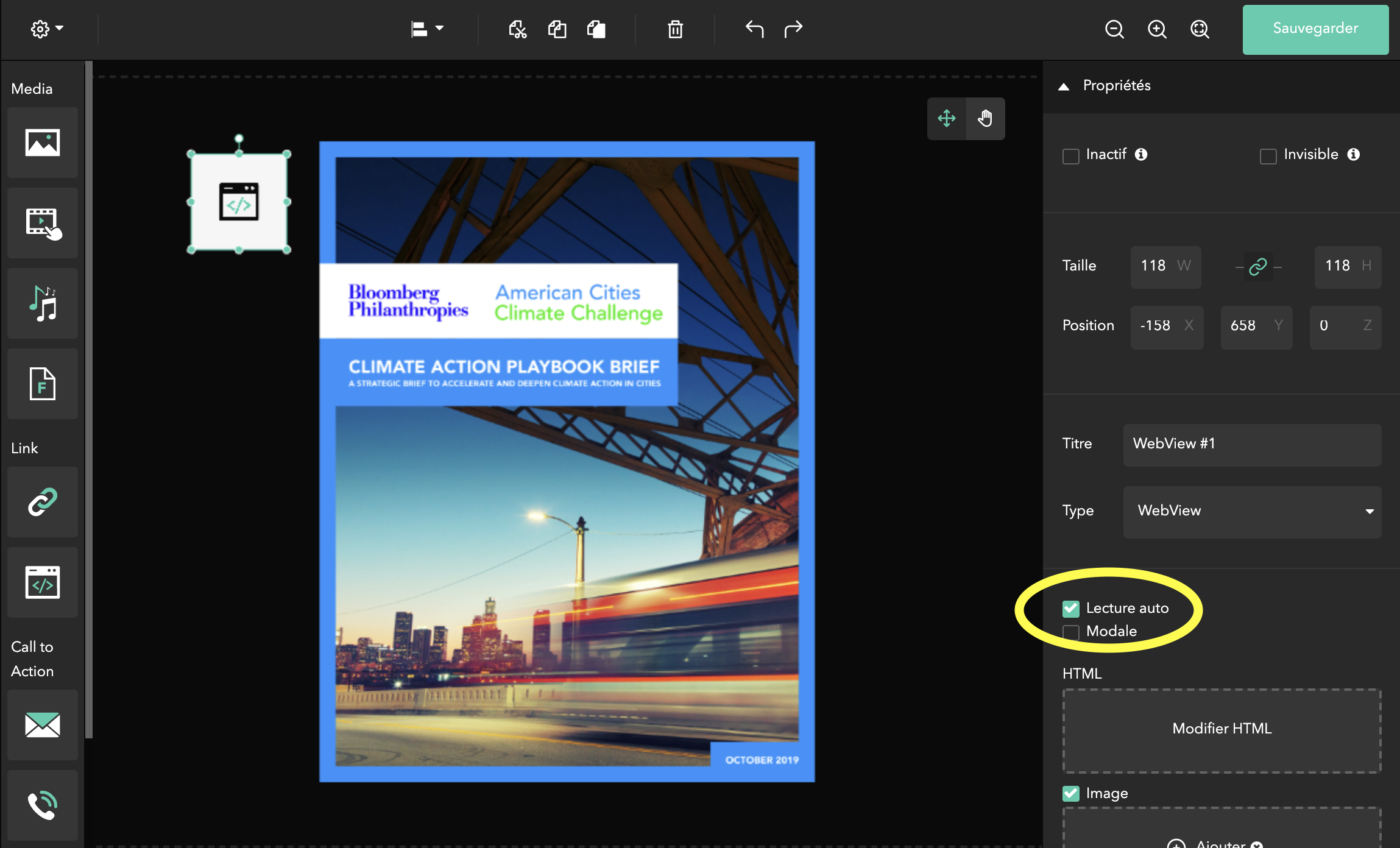Zoom in on the canvas
The height and width of the screenshot is (848, 1400).
1157,29
